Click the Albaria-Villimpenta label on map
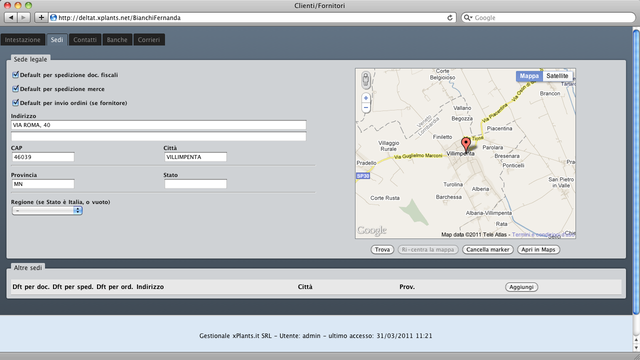This screenshot has height=360, width=640. click(489, 213)
